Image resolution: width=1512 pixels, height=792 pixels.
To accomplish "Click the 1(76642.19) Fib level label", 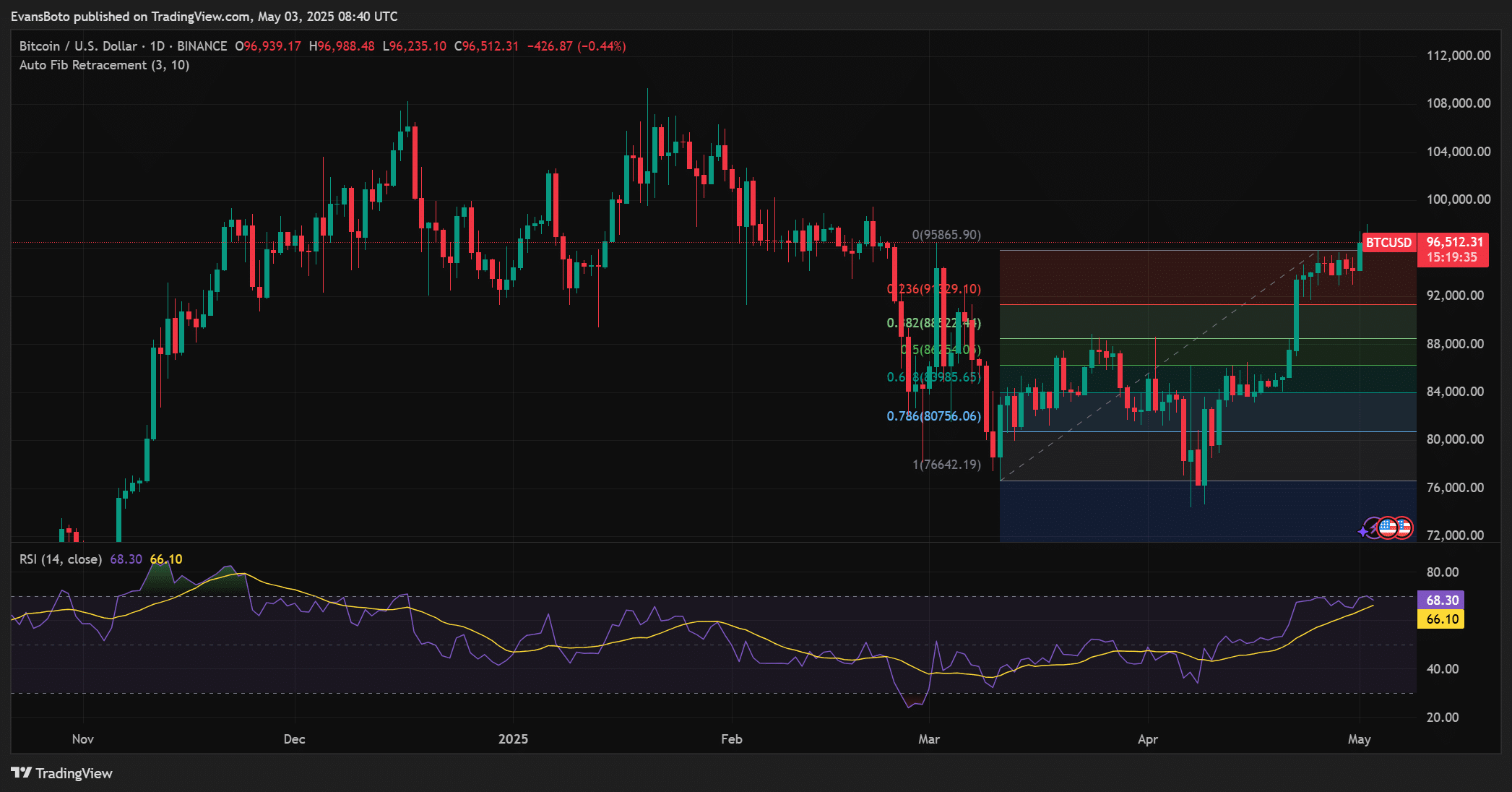I will pyautogui.click(x=946, y=465).
